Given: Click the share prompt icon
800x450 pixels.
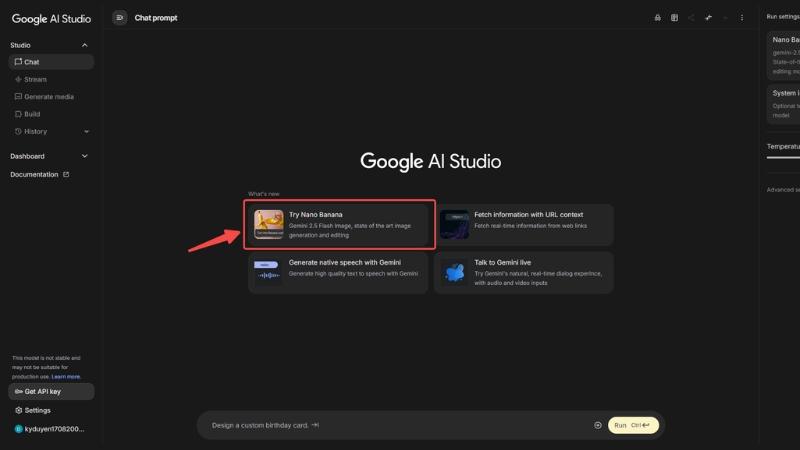Looking at the screenshot, I should tap(691, 17).
